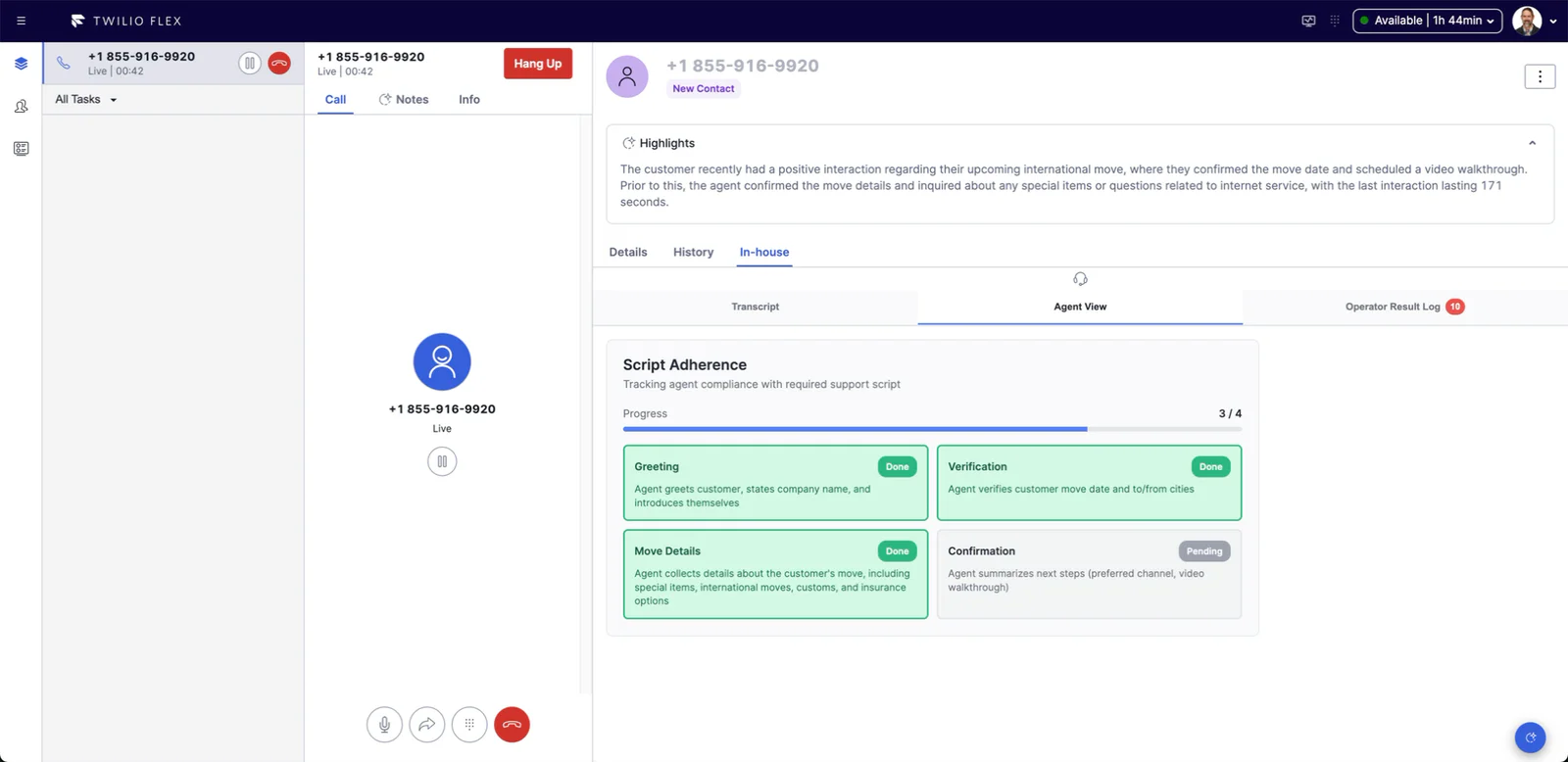Screen dimensions: 1568x762
Task: Switch to the Info tab
Action: pyautogui.click(x=469, y=100)
